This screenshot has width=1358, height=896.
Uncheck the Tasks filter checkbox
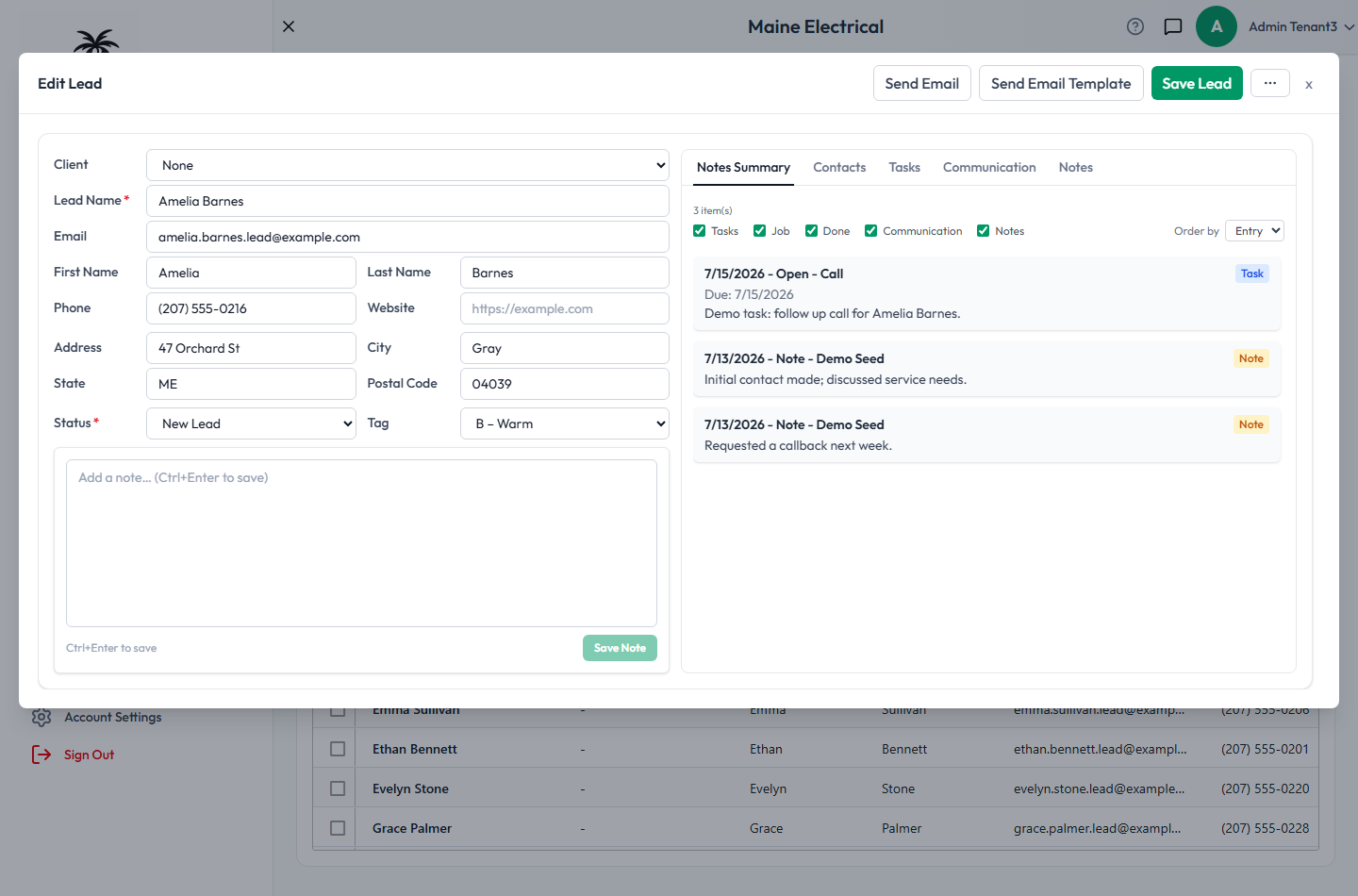pos(700,231)
